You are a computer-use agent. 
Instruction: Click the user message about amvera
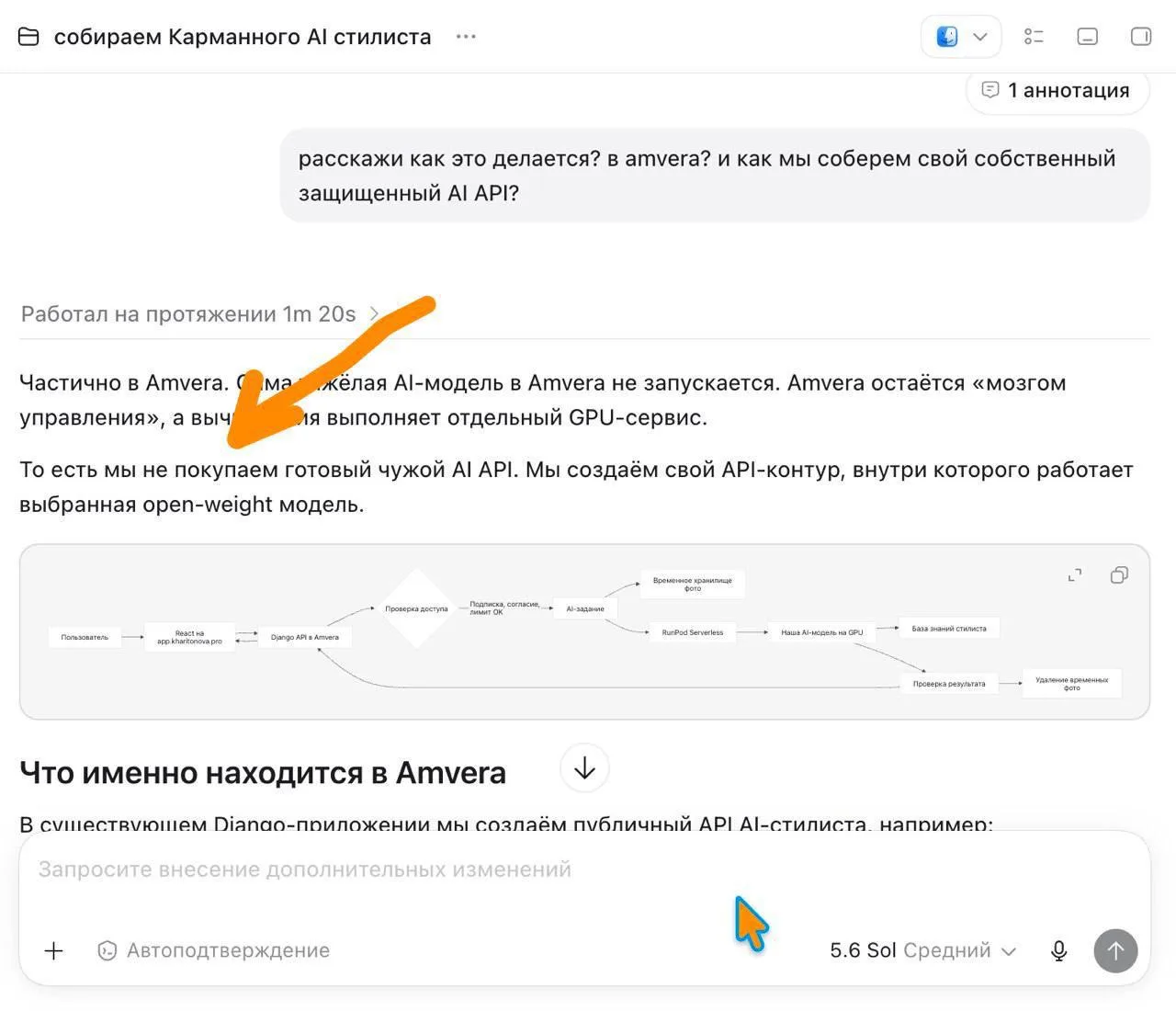715,176
